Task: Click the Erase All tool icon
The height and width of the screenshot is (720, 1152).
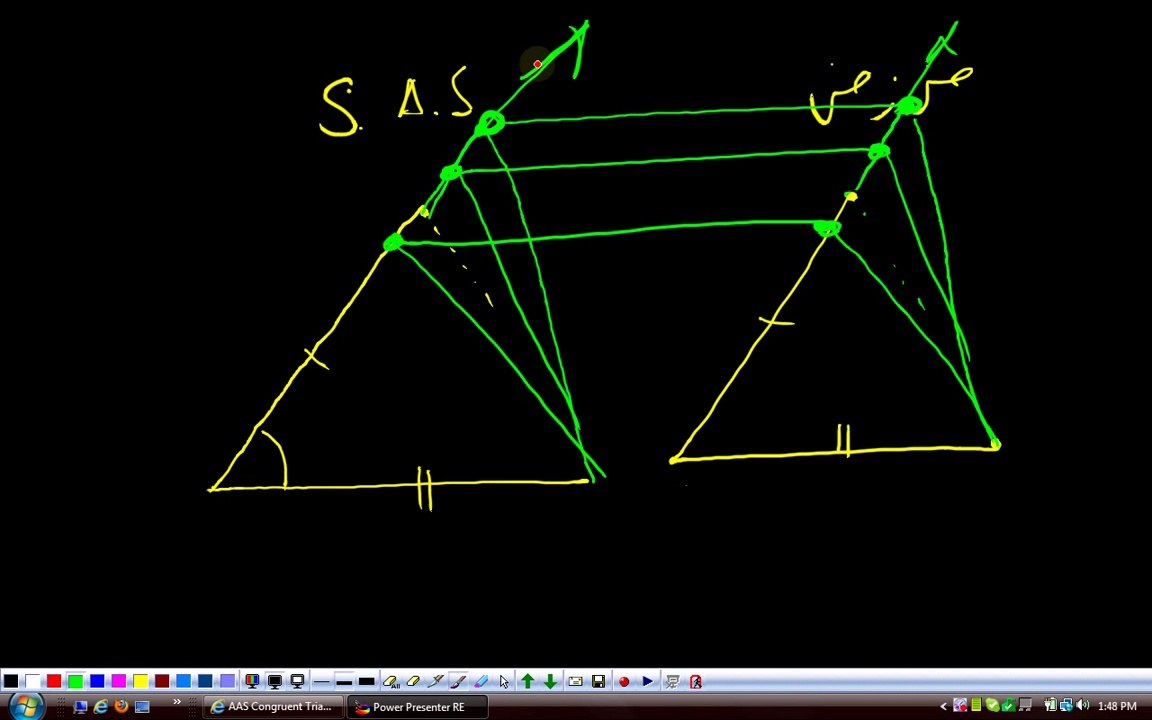Action: [x=391, y=682]
